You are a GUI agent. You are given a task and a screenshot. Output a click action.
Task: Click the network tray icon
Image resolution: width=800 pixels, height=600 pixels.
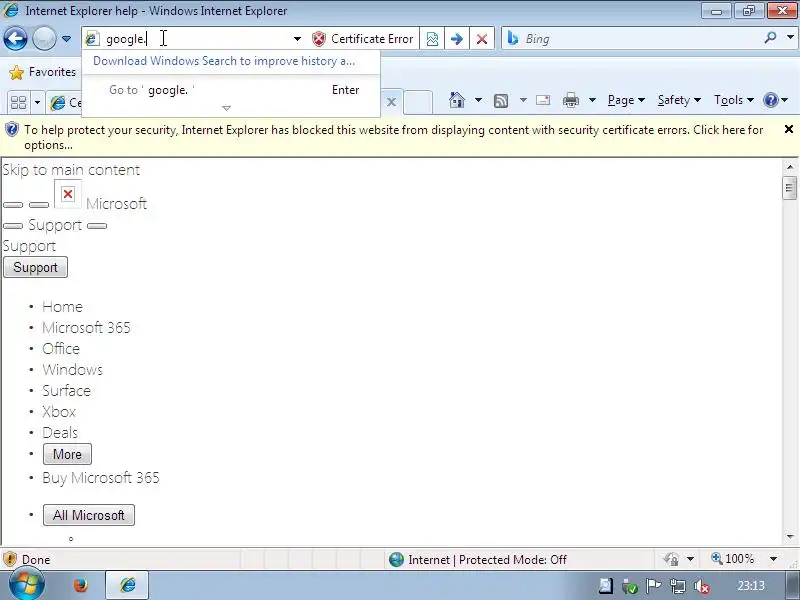point(678,586)
